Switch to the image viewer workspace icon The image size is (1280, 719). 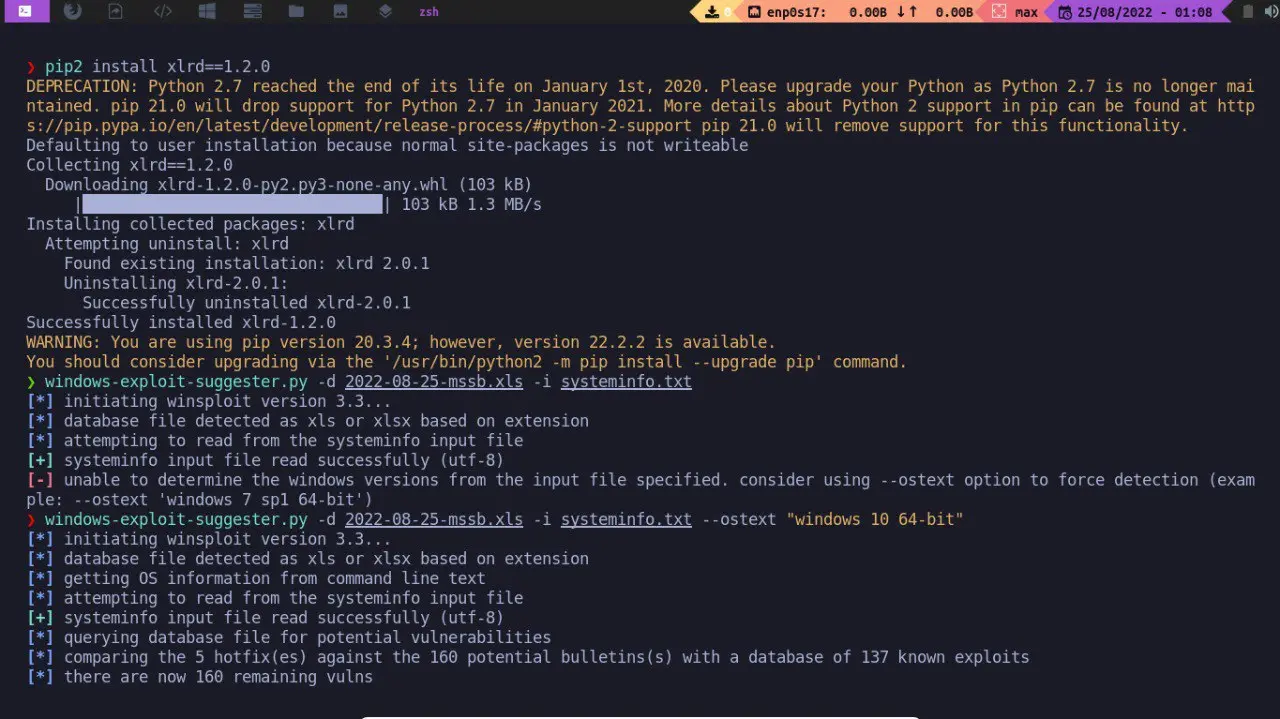341,12
